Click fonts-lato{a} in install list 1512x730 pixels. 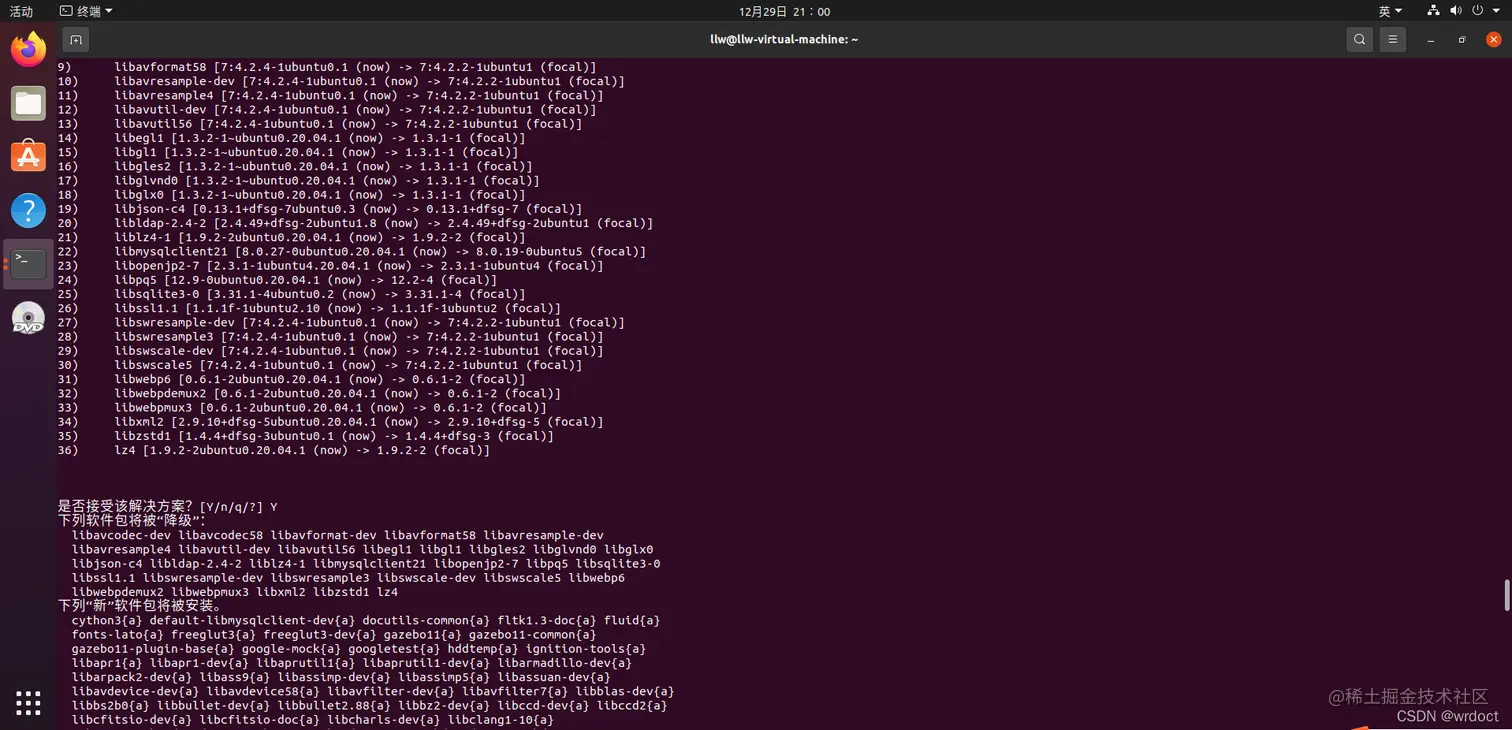118,634
